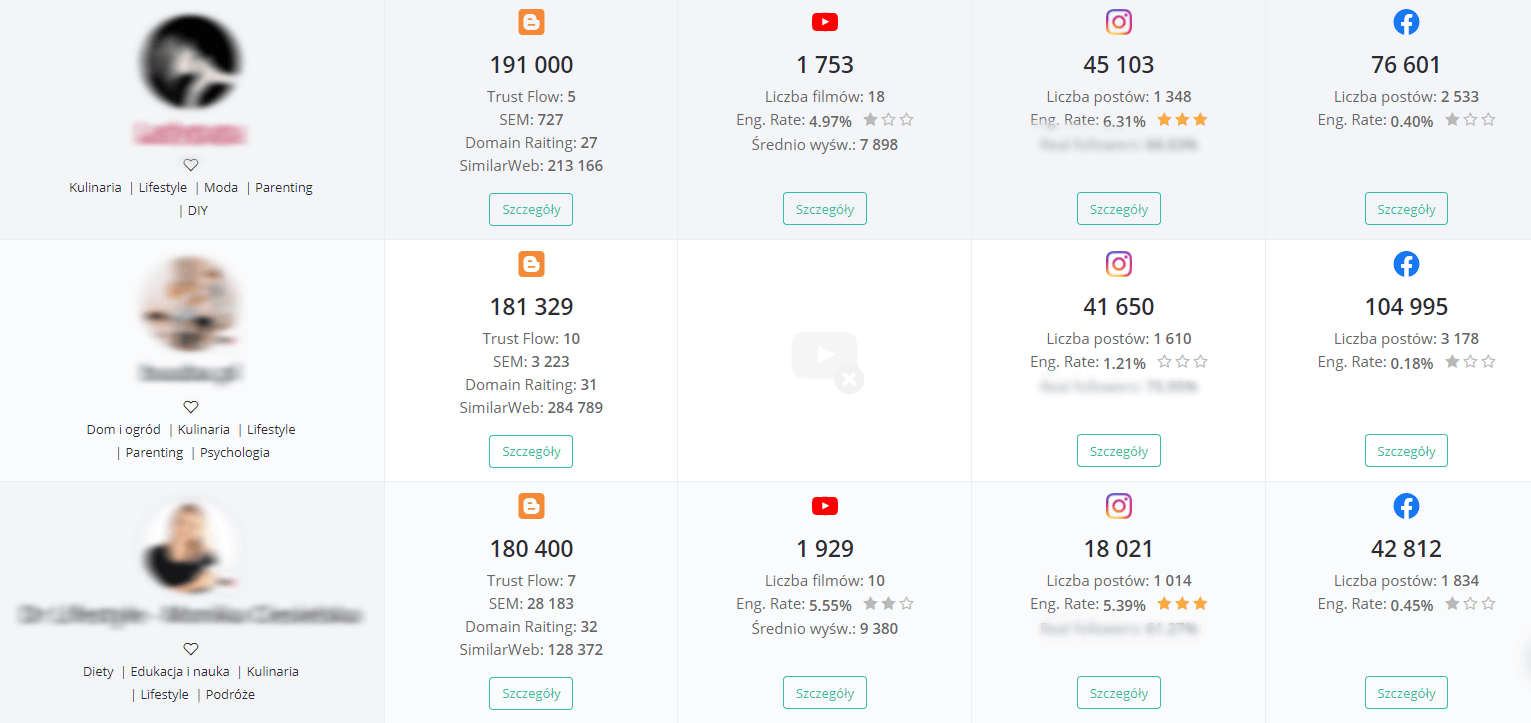Click the Instagram icon above 41 650

1119,264
